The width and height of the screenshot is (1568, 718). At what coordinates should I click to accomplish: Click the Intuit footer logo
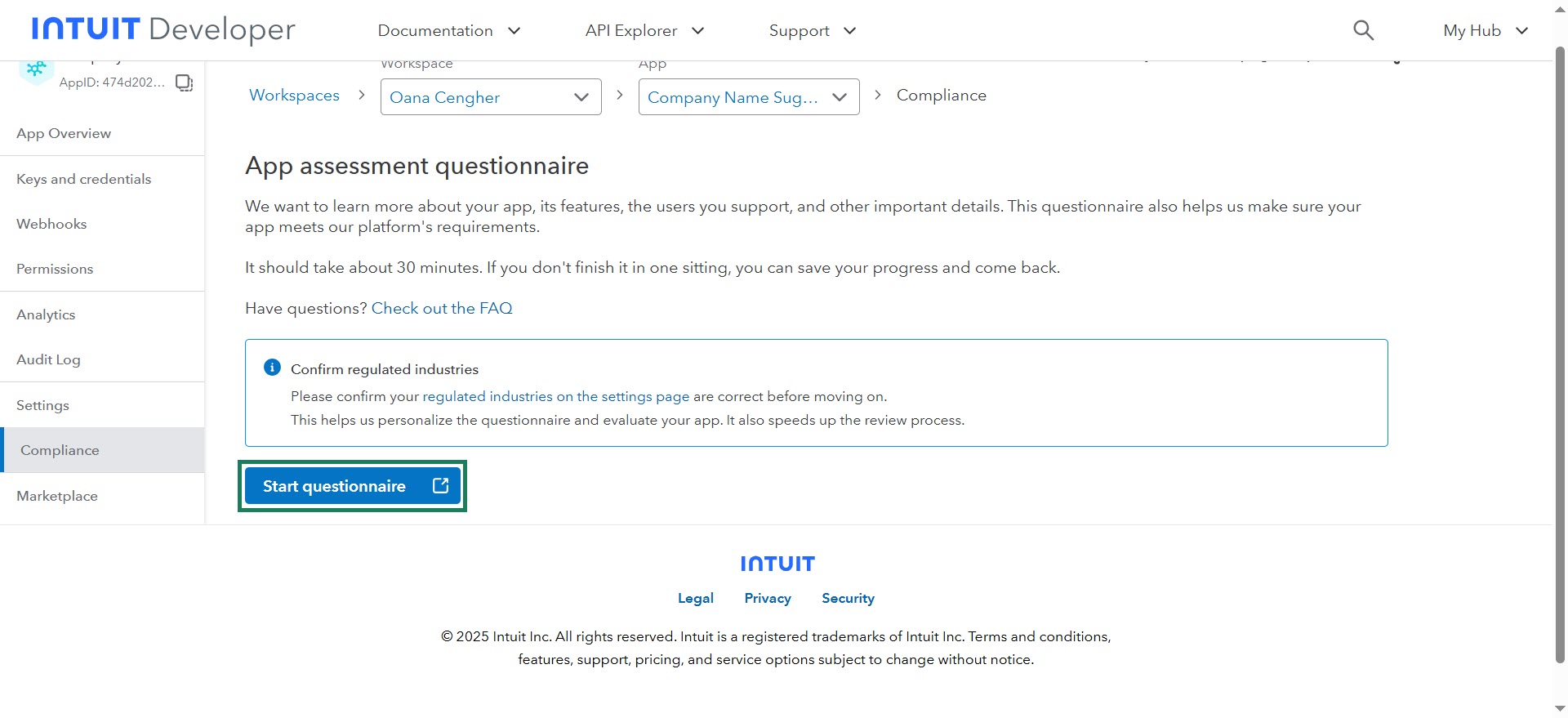point(777,564)
